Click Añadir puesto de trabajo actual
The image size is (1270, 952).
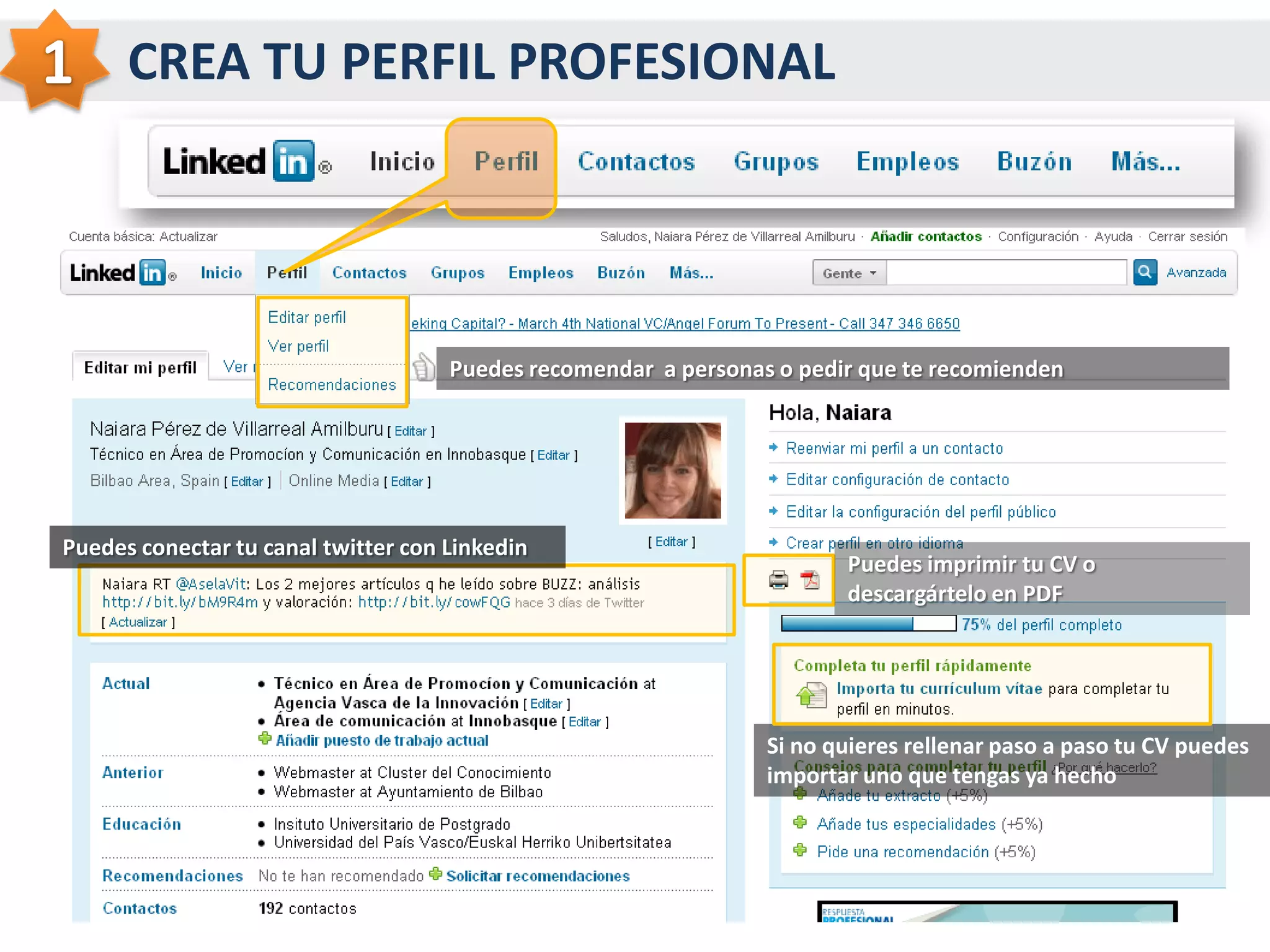(382, 740)
